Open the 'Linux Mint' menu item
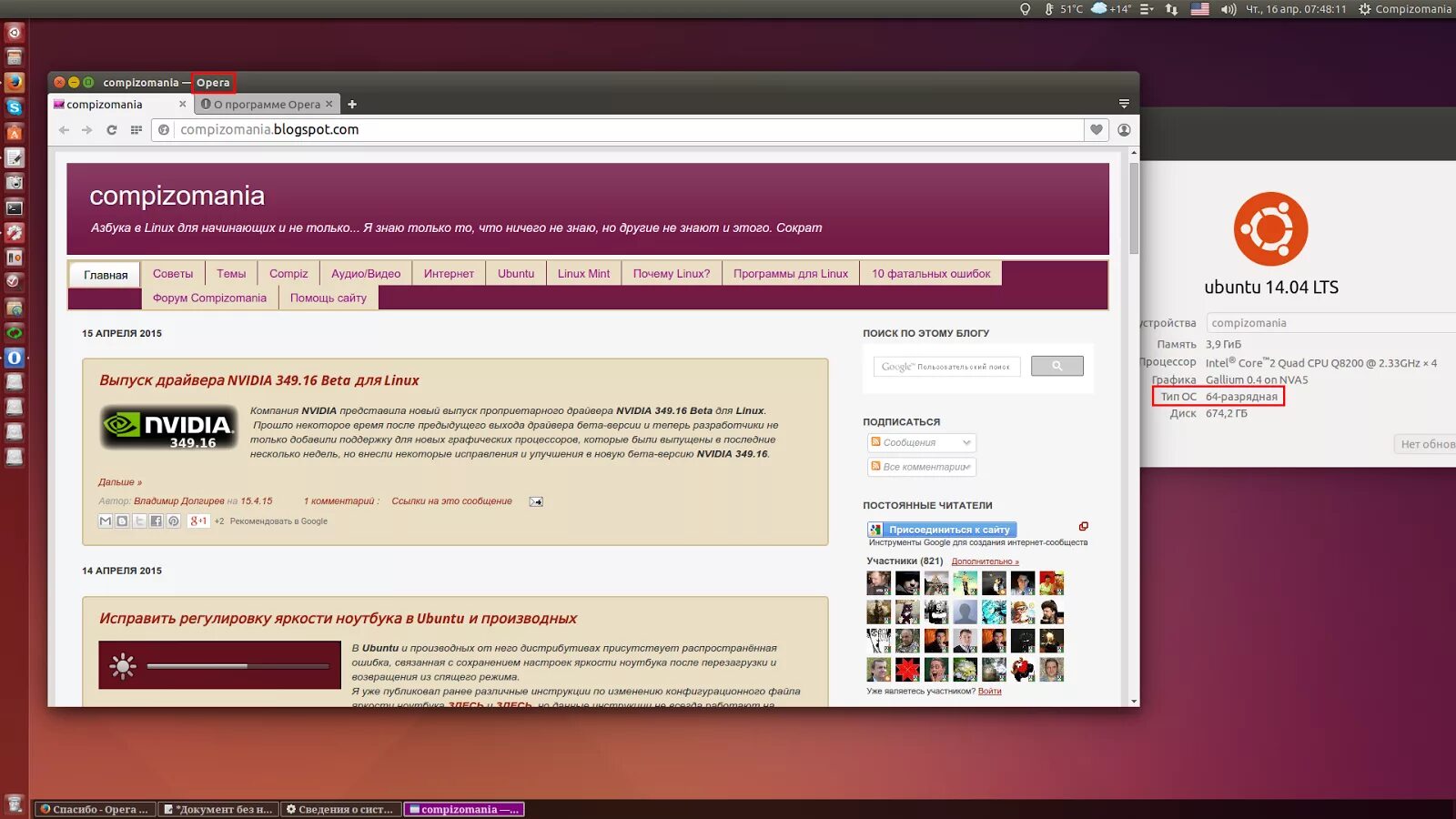 (x=584, y=274)
